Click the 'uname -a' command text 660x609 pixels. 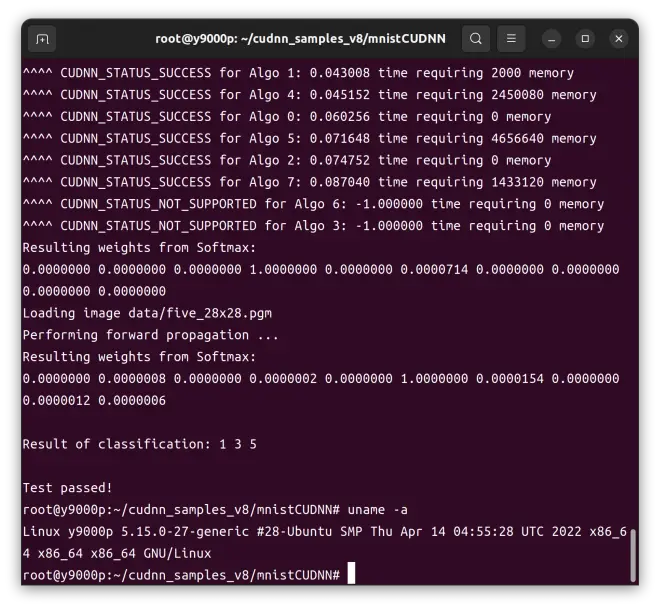377,510
